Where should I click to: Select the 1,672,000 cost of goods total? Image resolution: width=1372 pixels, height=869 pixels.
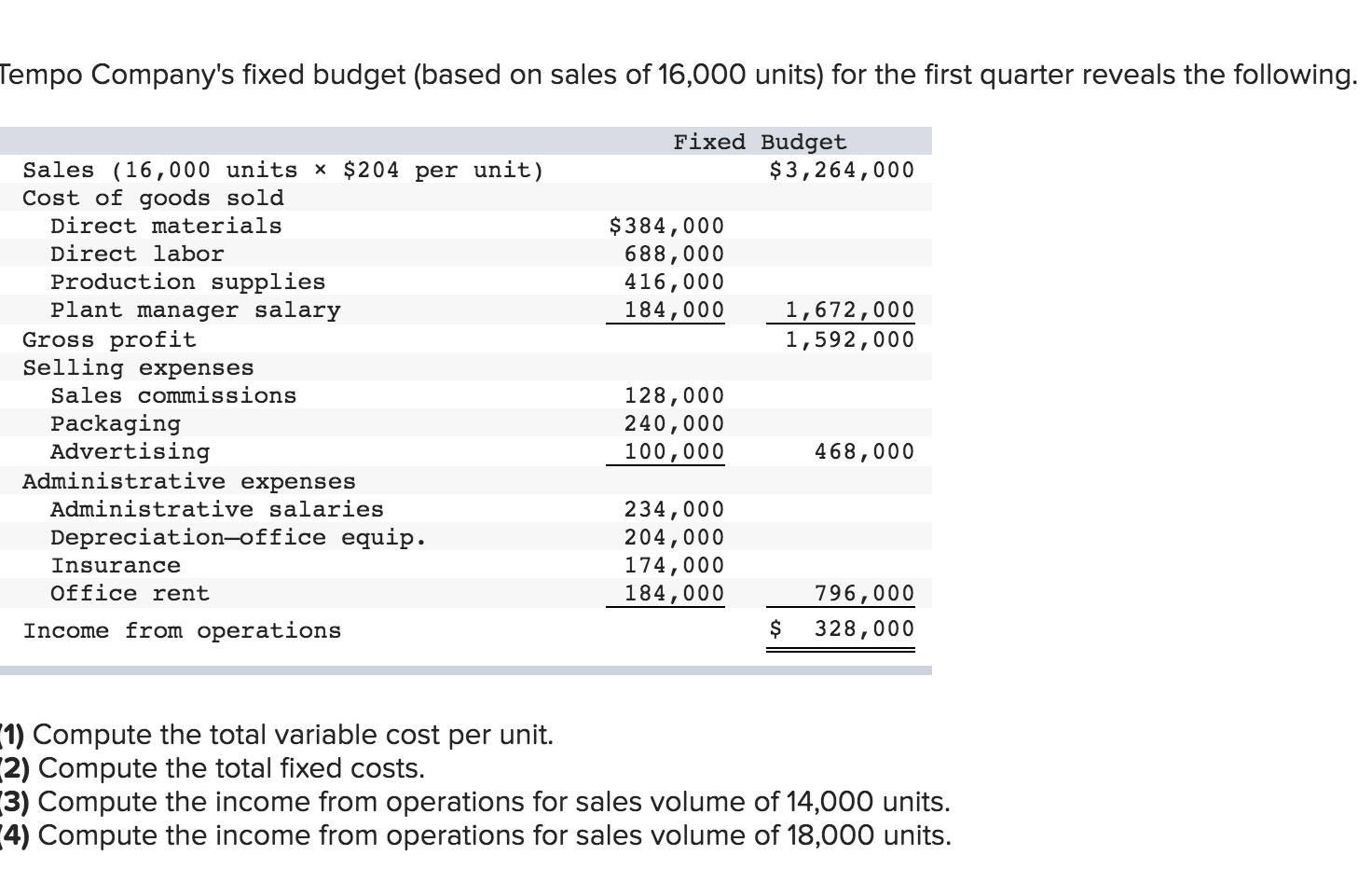point(849,310)
